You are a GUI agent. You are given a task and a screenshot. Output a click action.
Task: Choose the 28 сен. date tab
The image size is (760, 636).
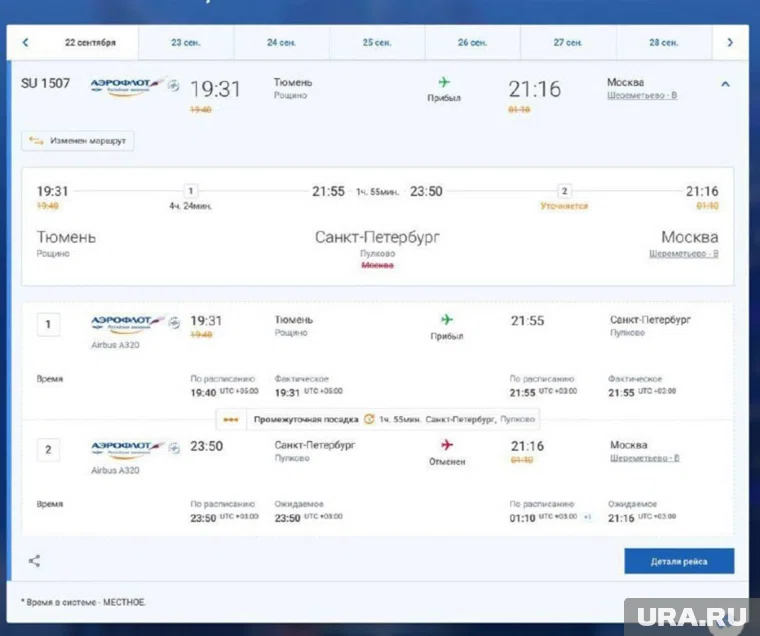663,43
